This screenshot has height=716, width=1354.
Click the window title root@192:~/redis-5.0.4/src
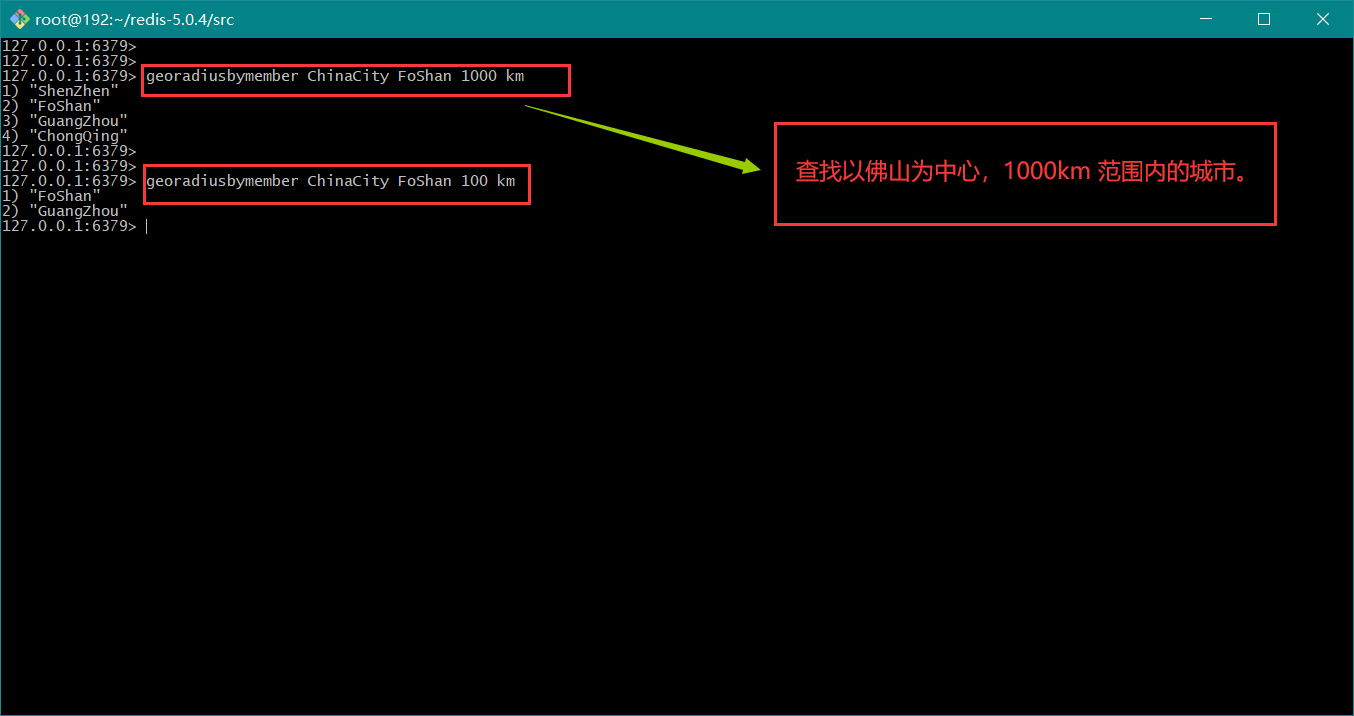coord(135,19)
